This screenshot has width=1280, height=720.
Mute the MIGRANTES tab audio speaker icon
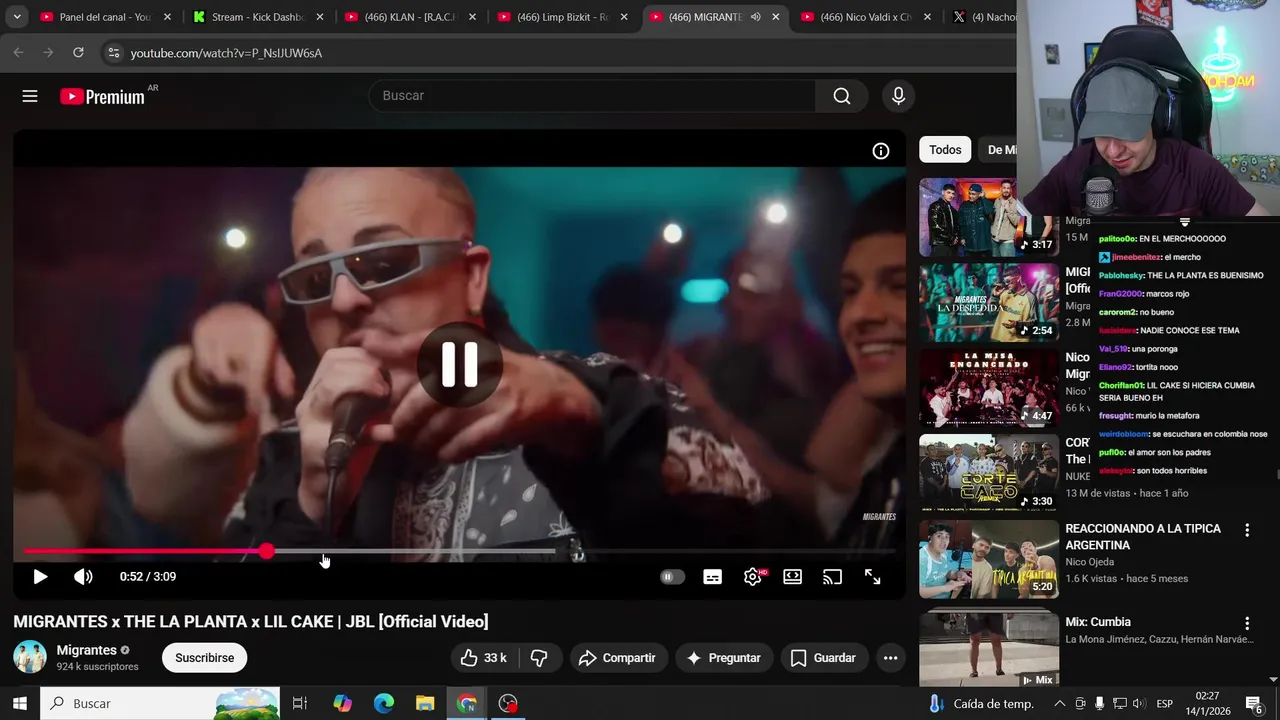pyautogui.click(x=756, y=17)
